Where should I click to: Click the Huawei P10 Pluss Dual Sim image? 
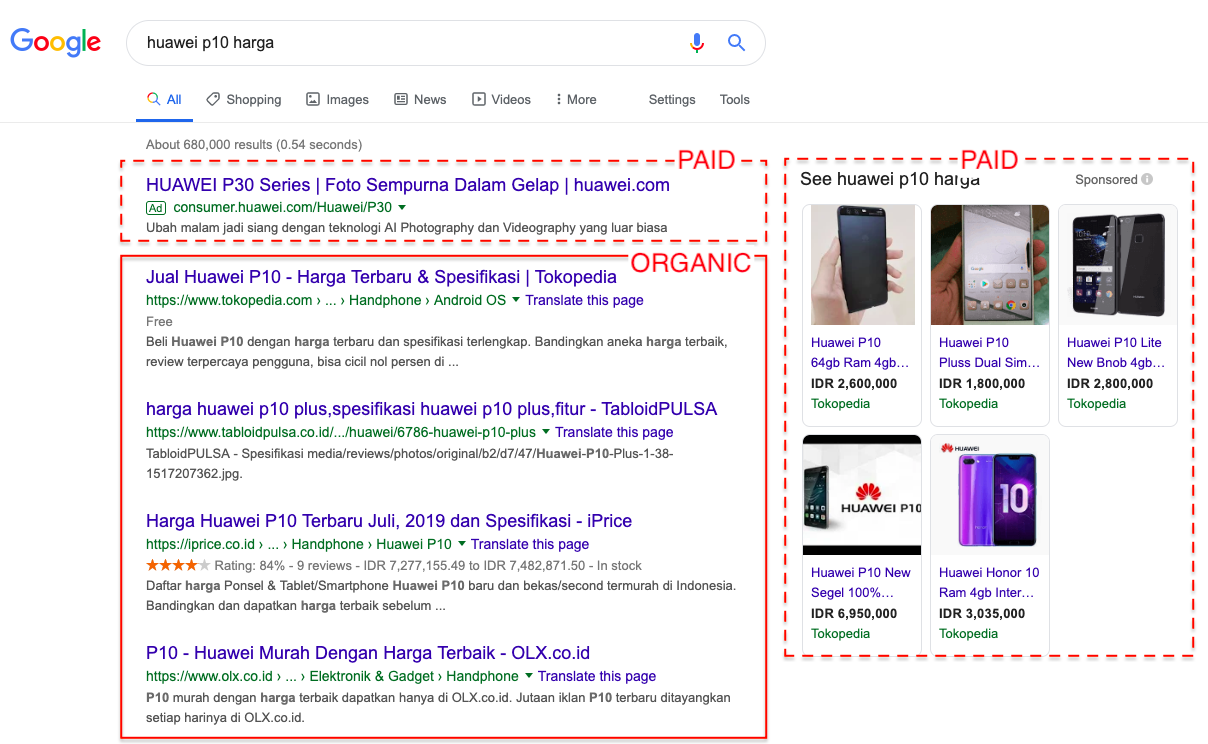click(x=990, y=265)
